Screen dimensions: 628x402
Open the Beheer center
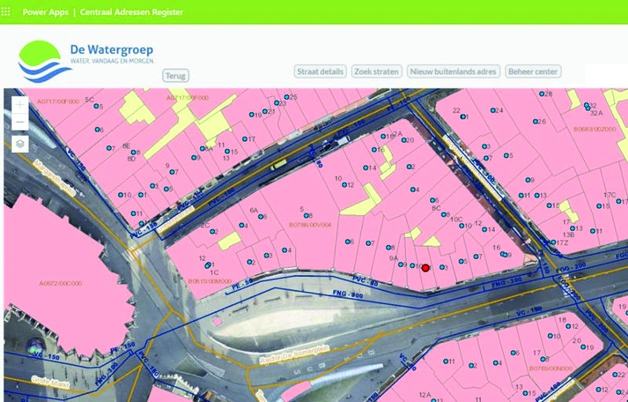coord(534,72)
